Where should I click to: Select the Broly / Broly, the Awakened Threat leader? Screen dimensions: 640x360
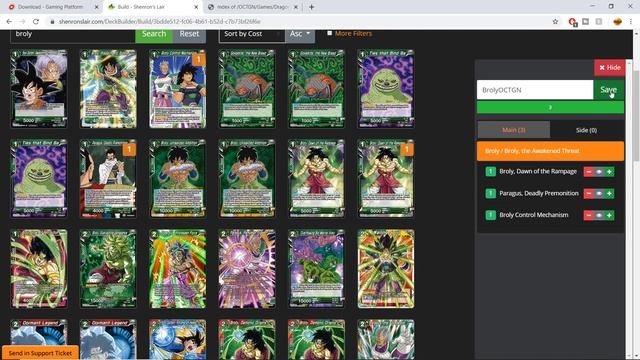tap(550, 151)
